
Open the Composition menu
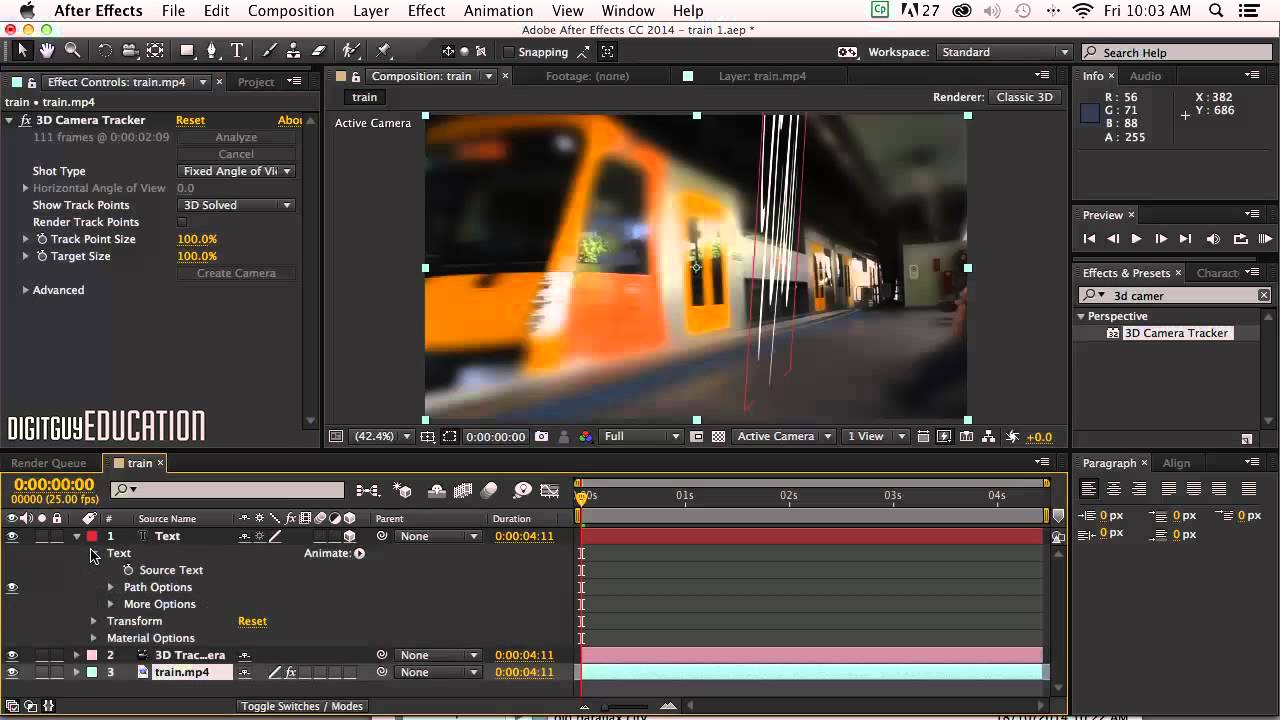click(291, 11)
